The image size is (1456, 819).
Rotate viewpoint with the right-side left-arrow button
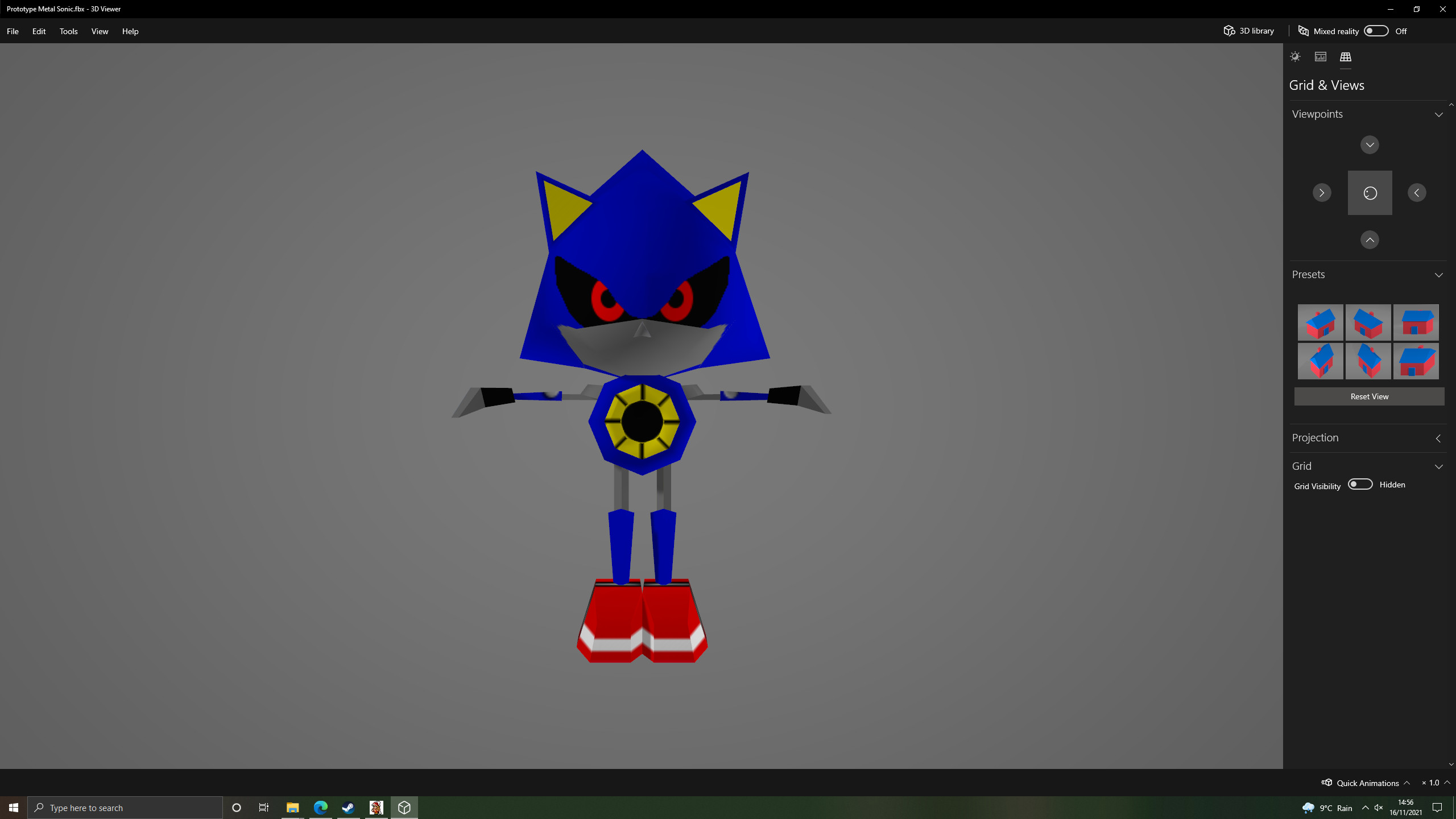(1417, 193)
